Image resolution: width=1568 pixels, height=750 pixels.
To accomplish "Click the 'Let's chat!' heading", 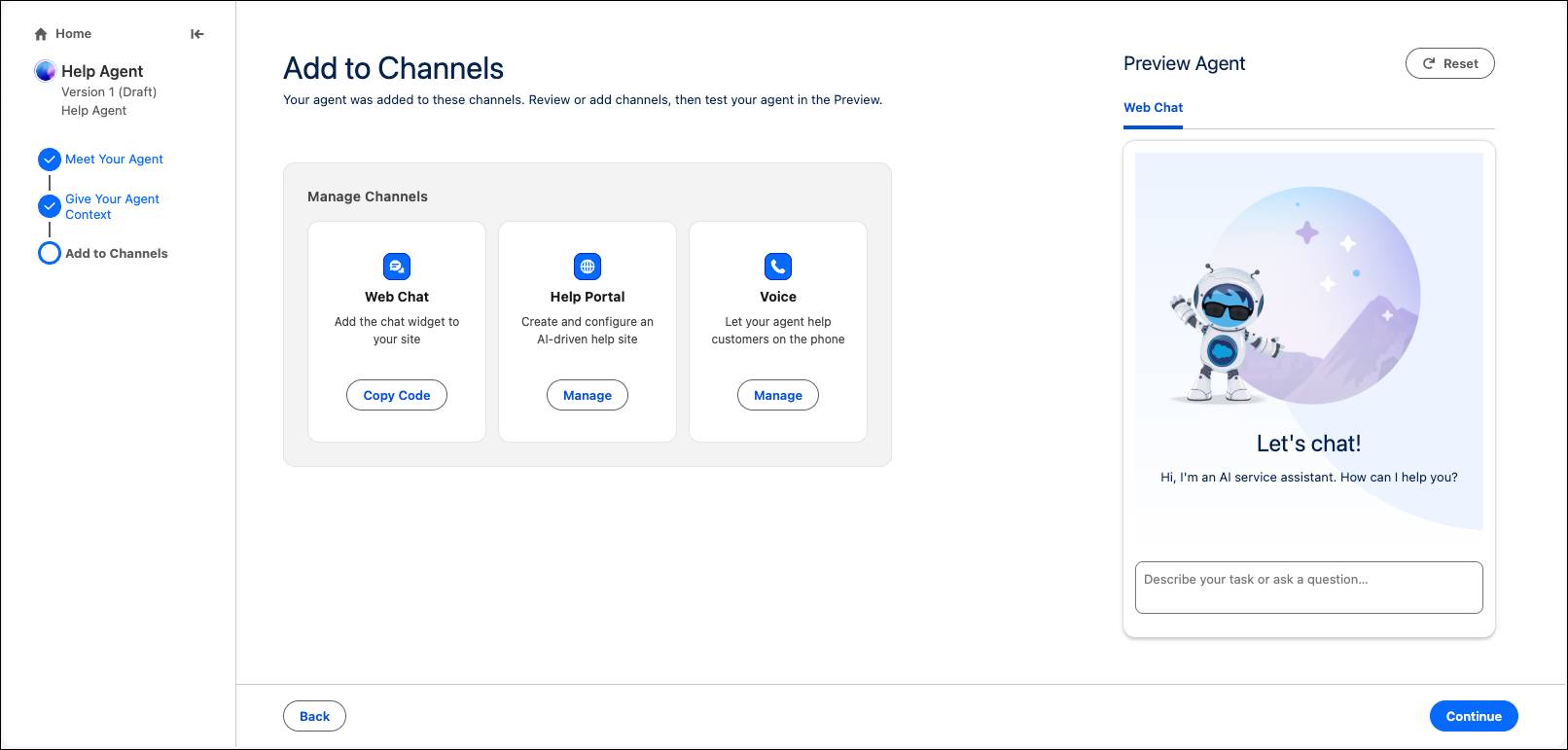I will [x=1309, y=444].
